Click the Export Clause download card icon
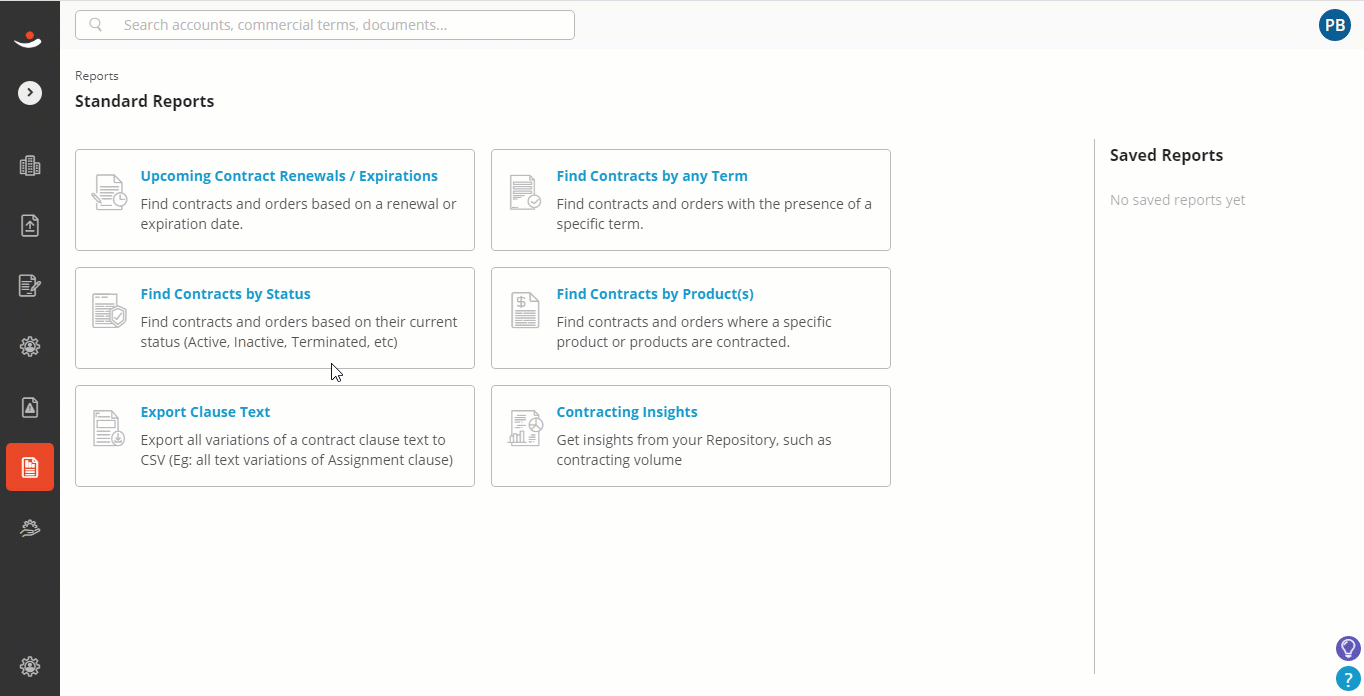The width and height of the screenshot is (1364, 696). [x=109, y=428]
